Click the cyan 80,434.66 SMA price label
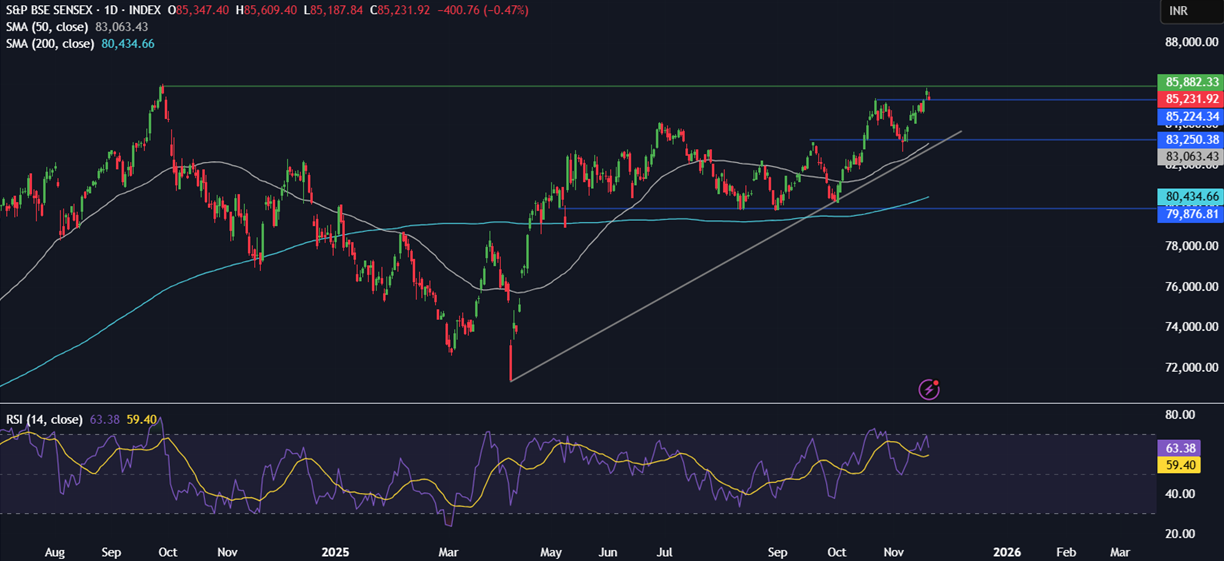 click(1191, 197)
